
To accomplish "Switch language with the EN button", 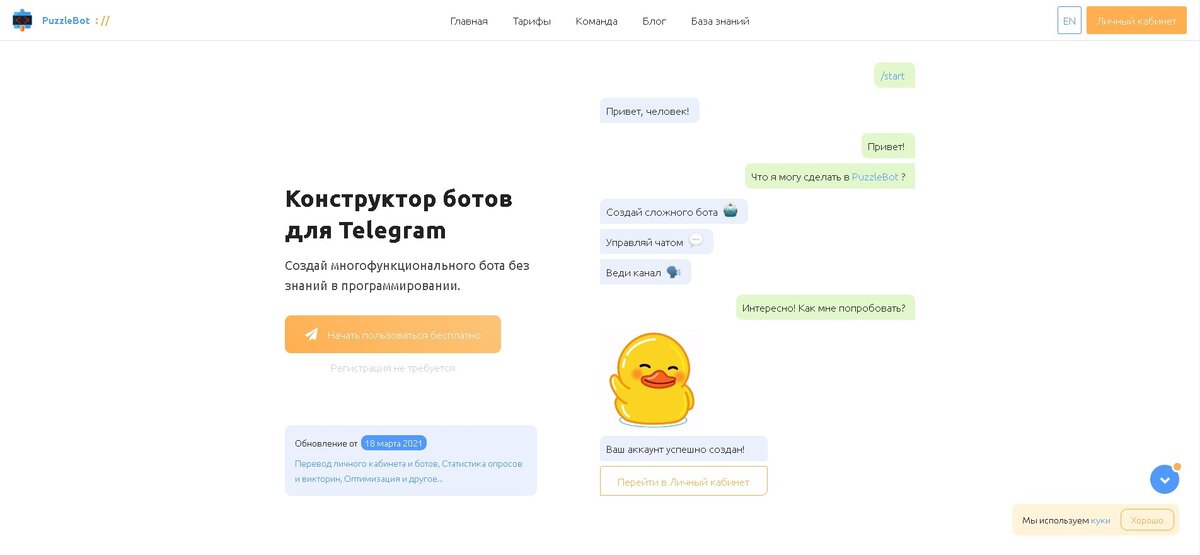I will (1069, 20).
